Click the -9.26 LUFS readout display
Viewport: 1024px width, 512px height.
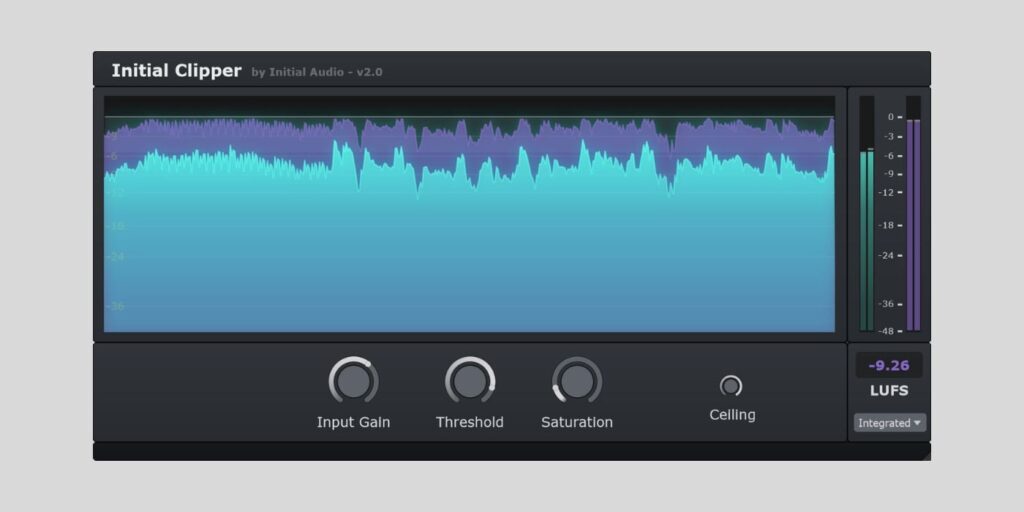pos(888,366)
